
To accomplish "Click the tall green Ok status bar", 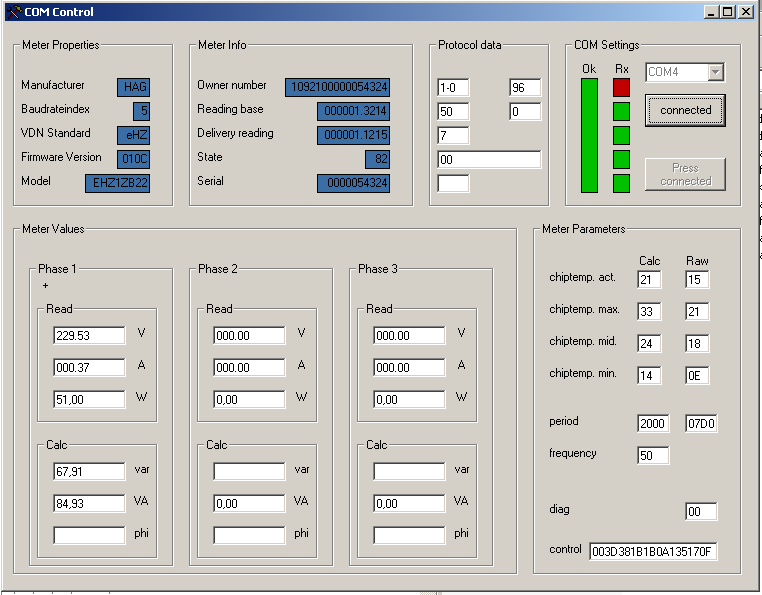I will [x=589, y=135].
